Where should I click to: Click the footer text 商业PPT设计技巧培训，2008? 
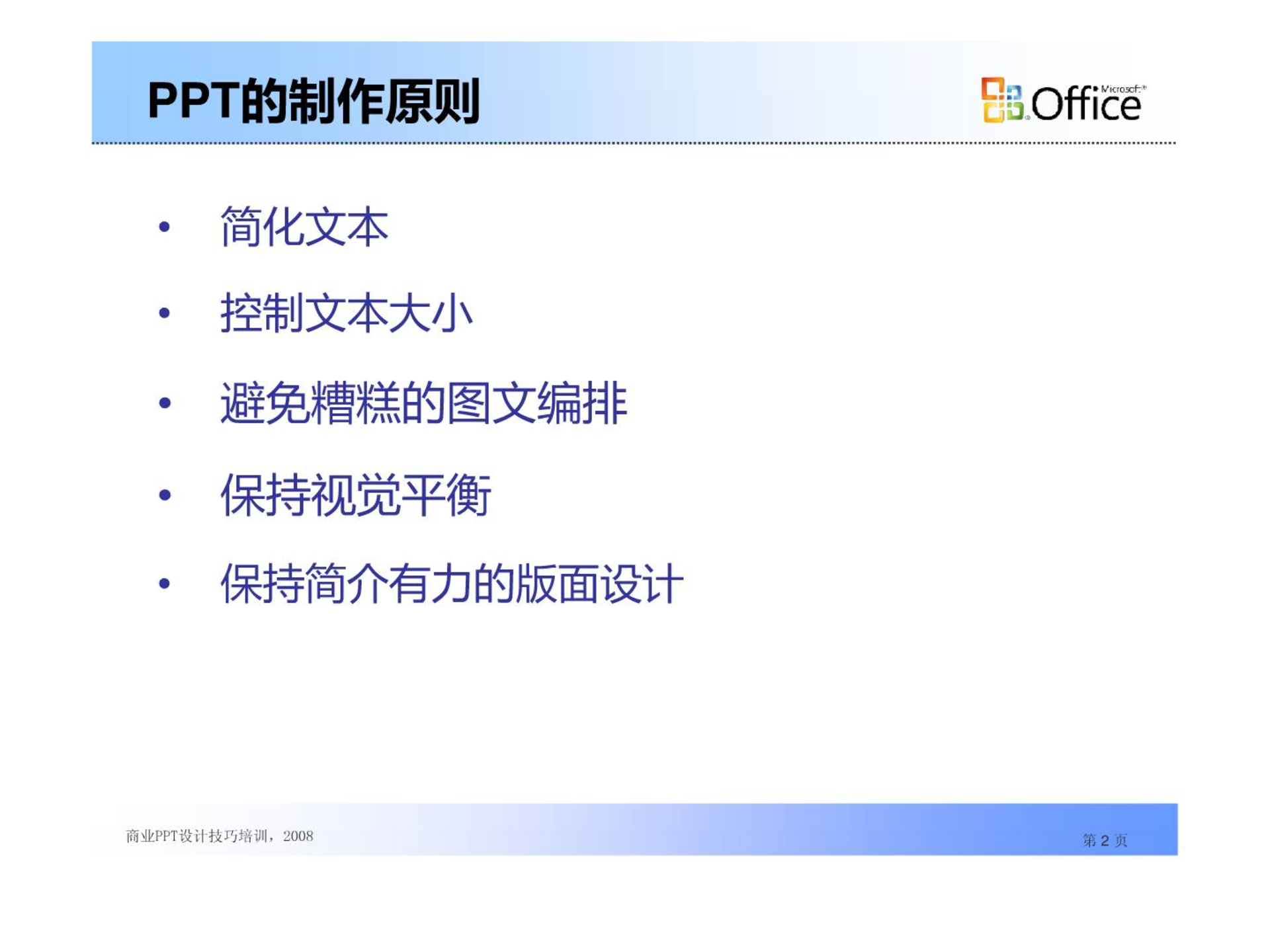click(x=220, y=836)
